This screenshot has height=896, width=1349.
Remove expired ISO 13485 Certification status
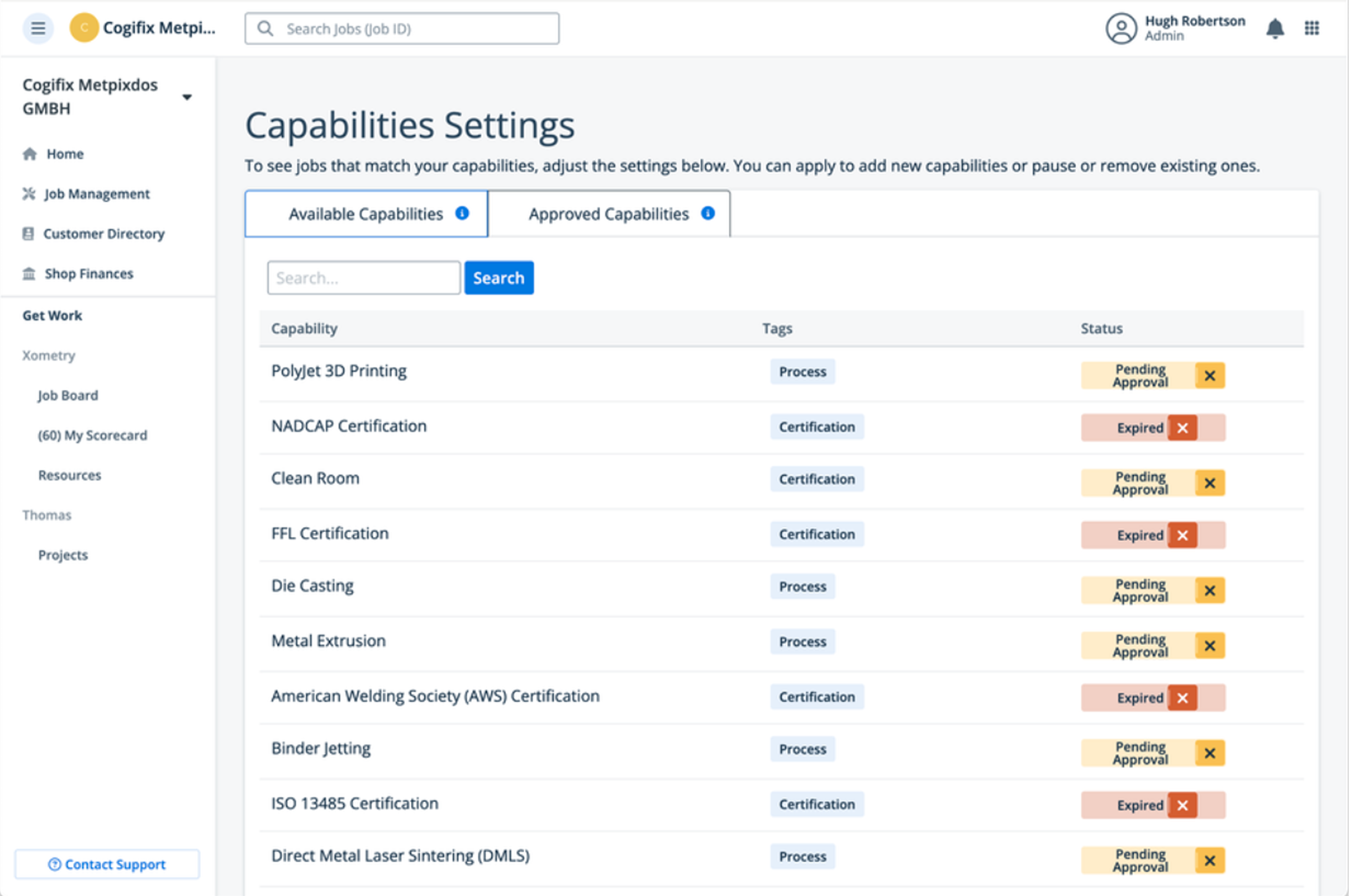(1182, 805)
